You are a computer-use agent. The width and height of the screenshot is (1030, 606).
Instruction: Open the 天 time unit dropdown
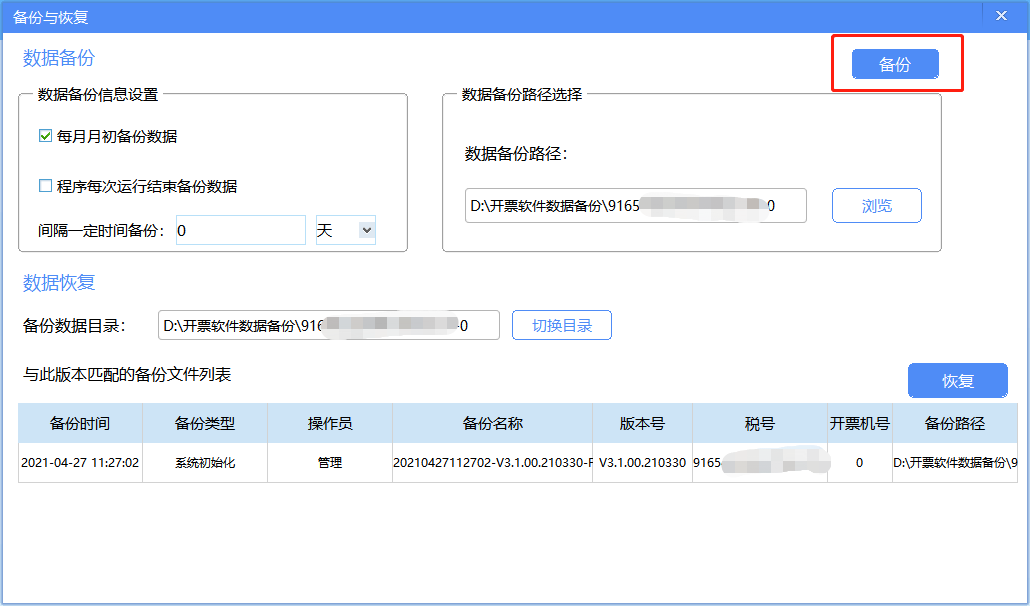tap(345, 230)
